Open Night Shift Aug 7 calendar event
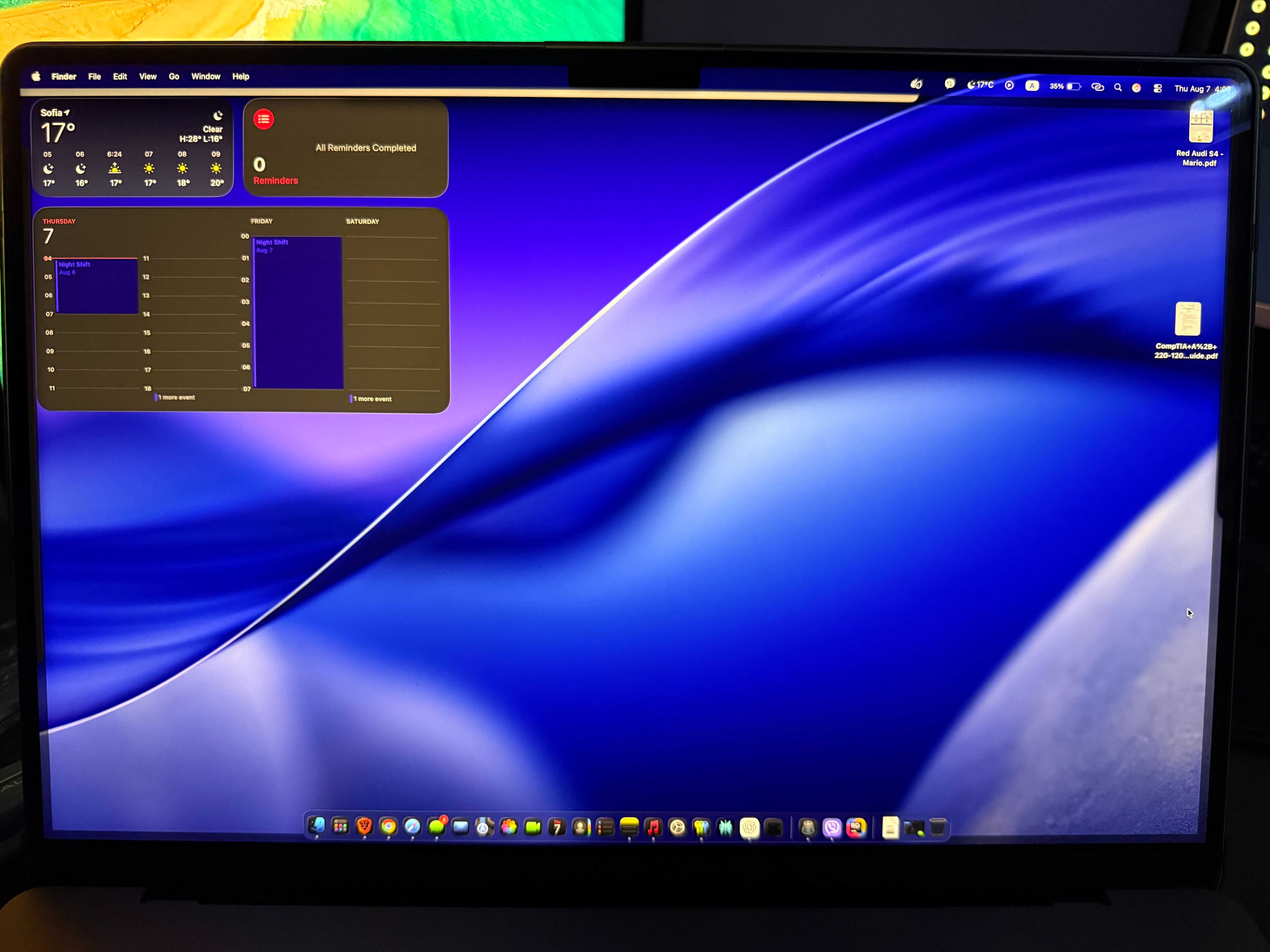 point(298,313)
